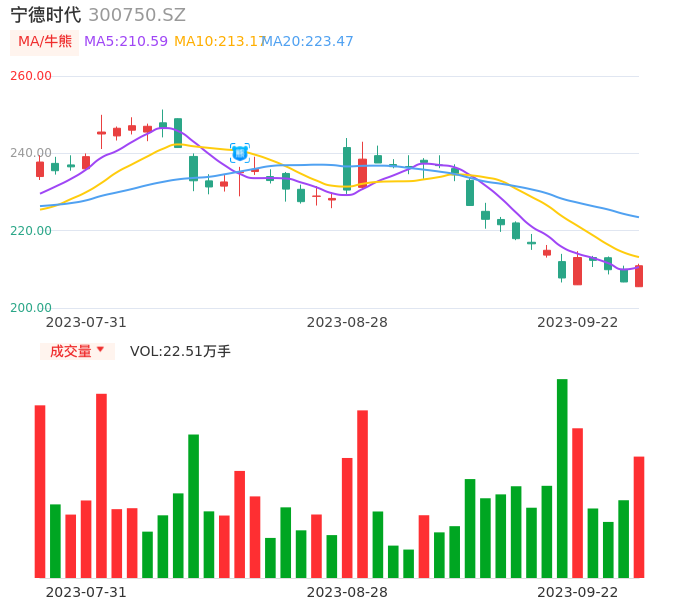Select the MA/牛熊 indicator button
The image size is (686, 606).
point(45,42)
